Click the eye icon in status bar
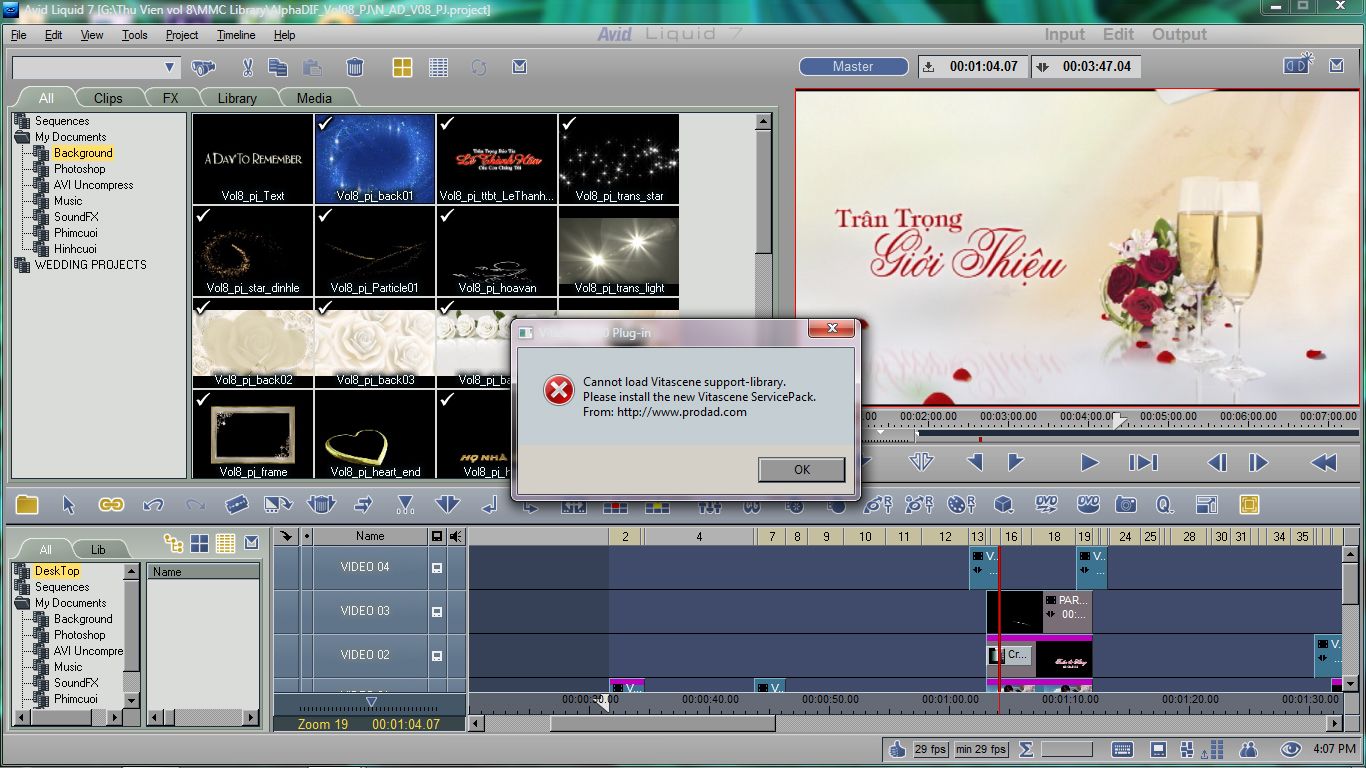The height and width of the screenshot is (768, 1366). (1291, 749)
